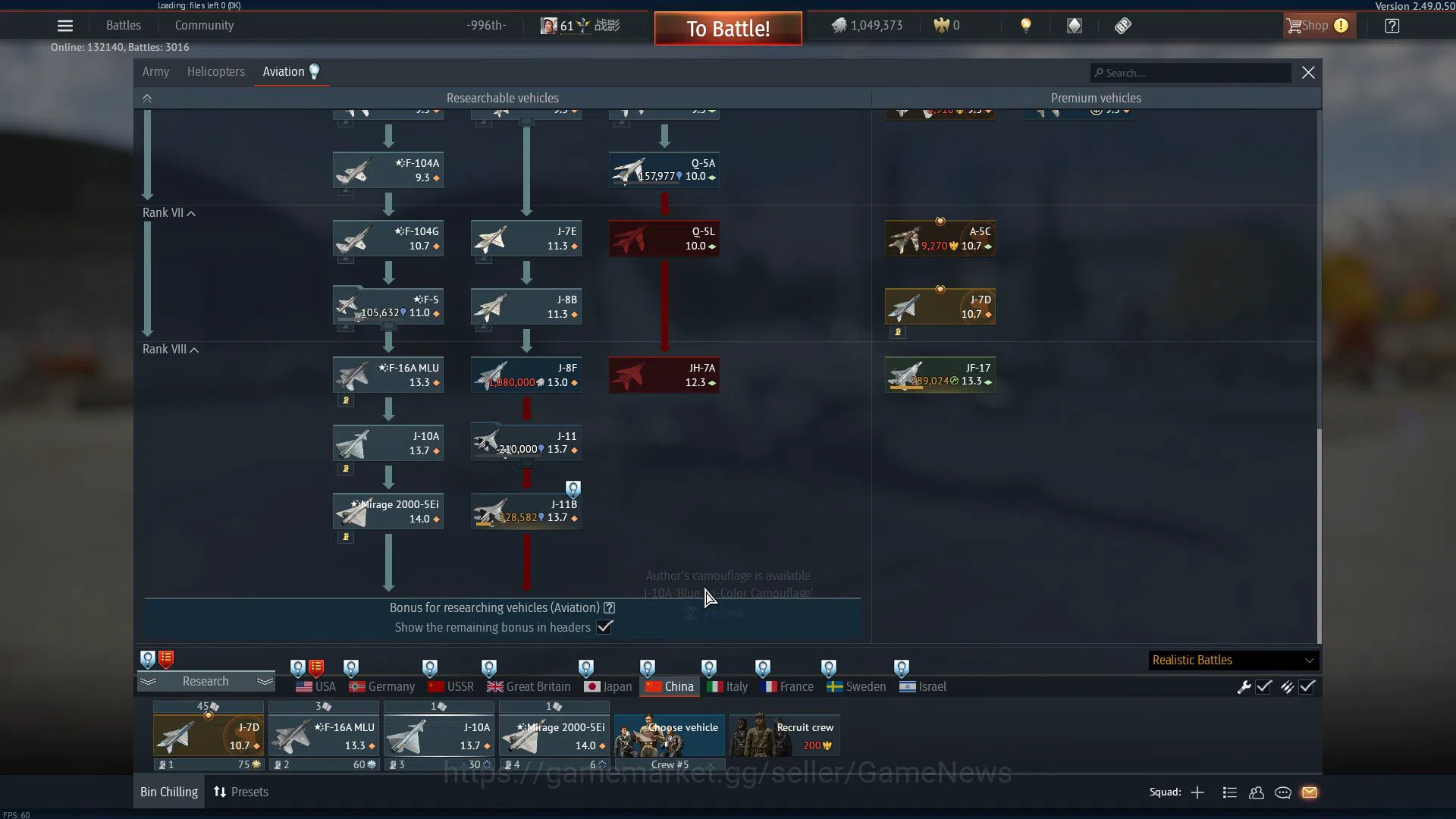Select the locked Q-5L vehicle card
The width and height of the screenshot is (1456, 819).
point(664,238)
